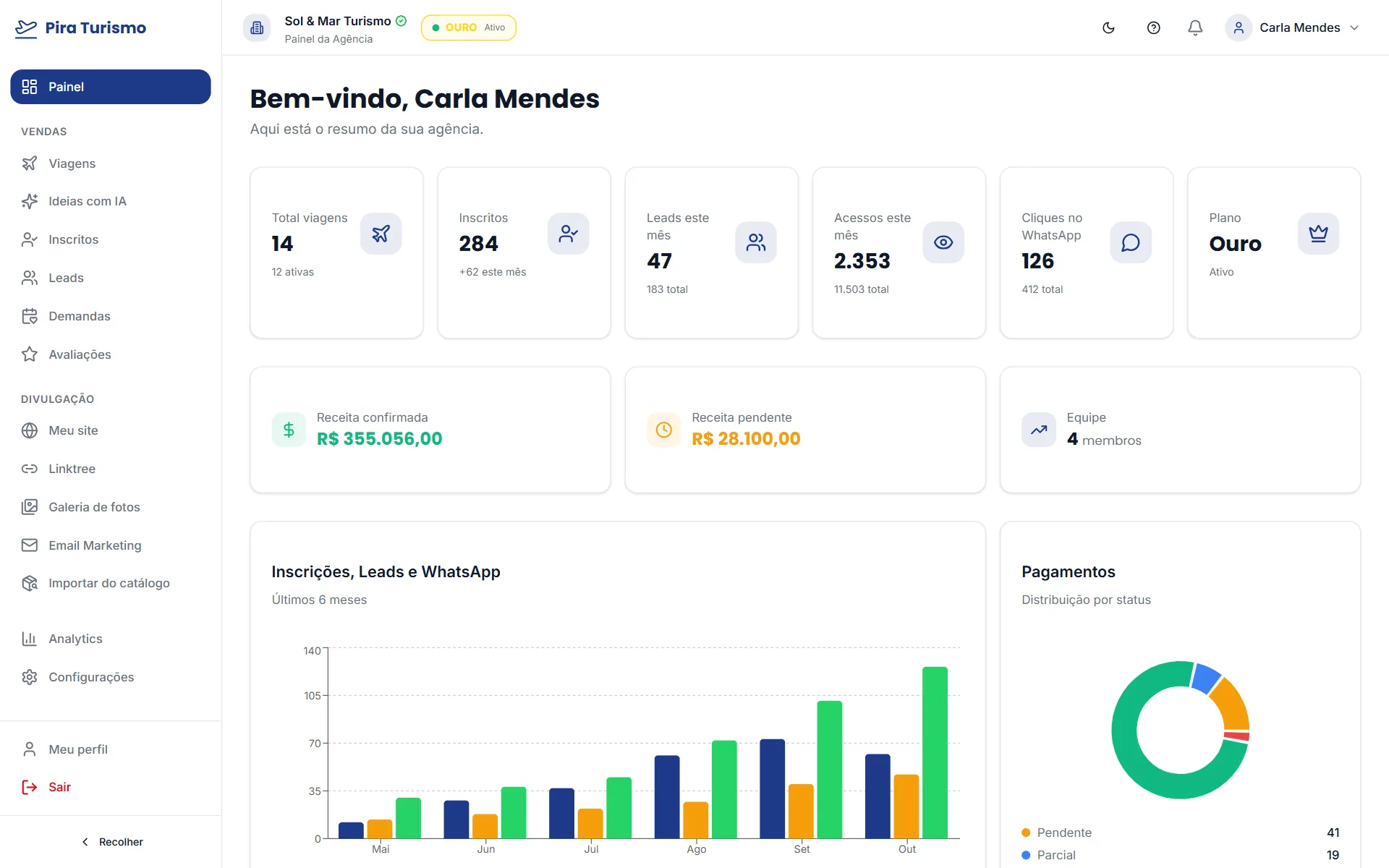Click the Receita pendente amount R$ 28.100,00
This screenshot has width=1389, height=868.
(x=746, y=439)
